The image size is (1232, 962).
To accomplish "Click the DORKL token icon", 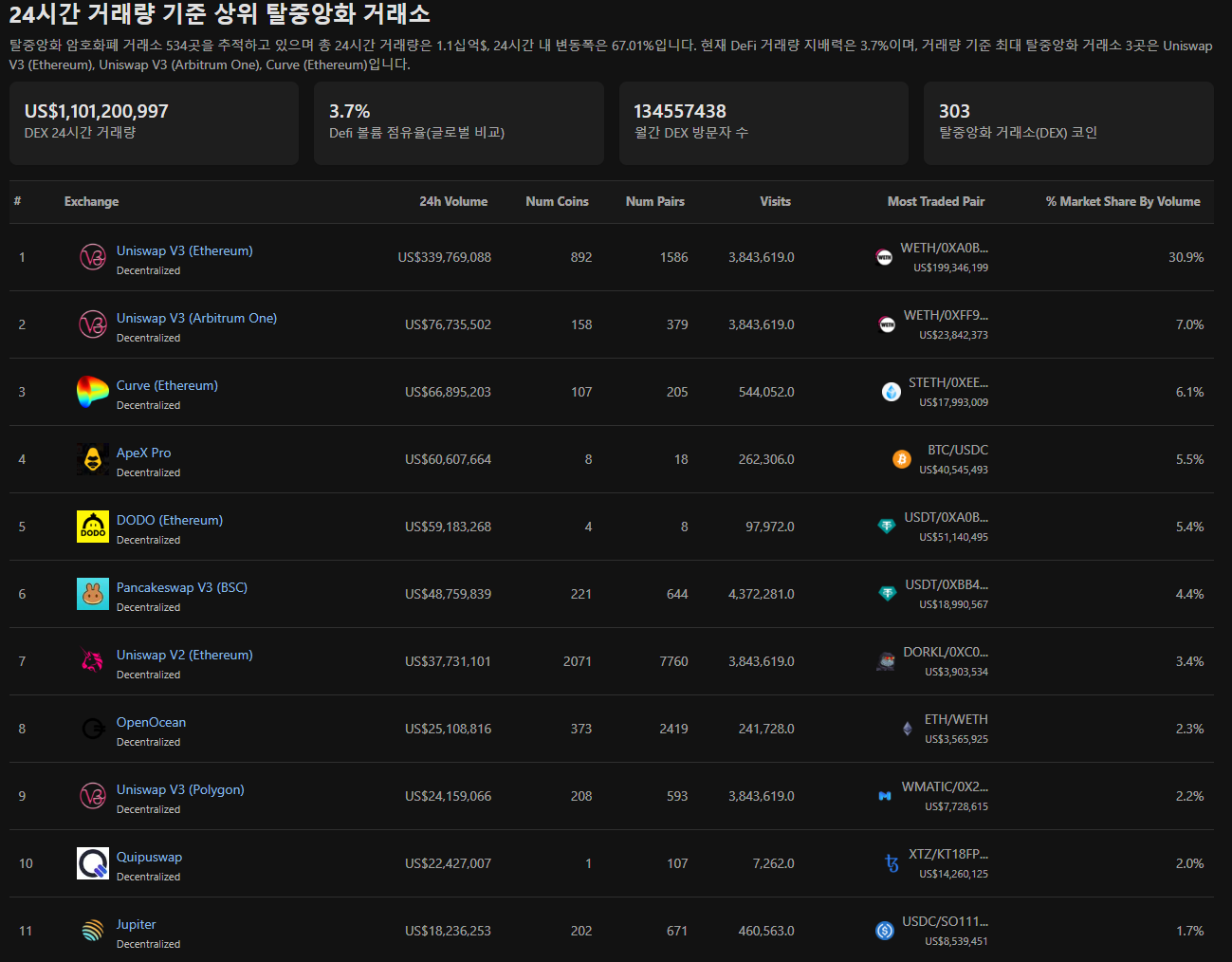I will tap(886, 661).
